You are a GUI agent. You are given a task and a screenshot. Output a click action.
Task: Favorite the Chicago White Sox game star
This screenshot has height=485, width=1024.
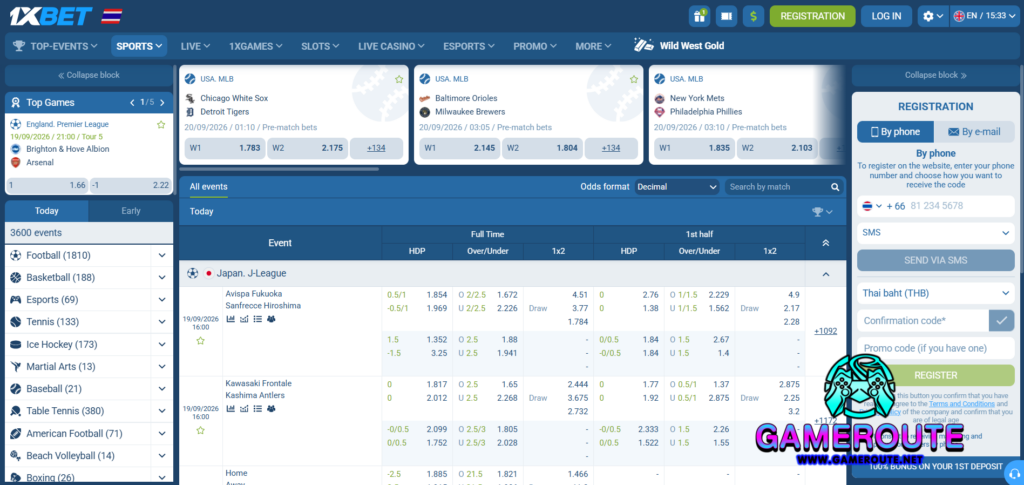click(x=398, y=80)
